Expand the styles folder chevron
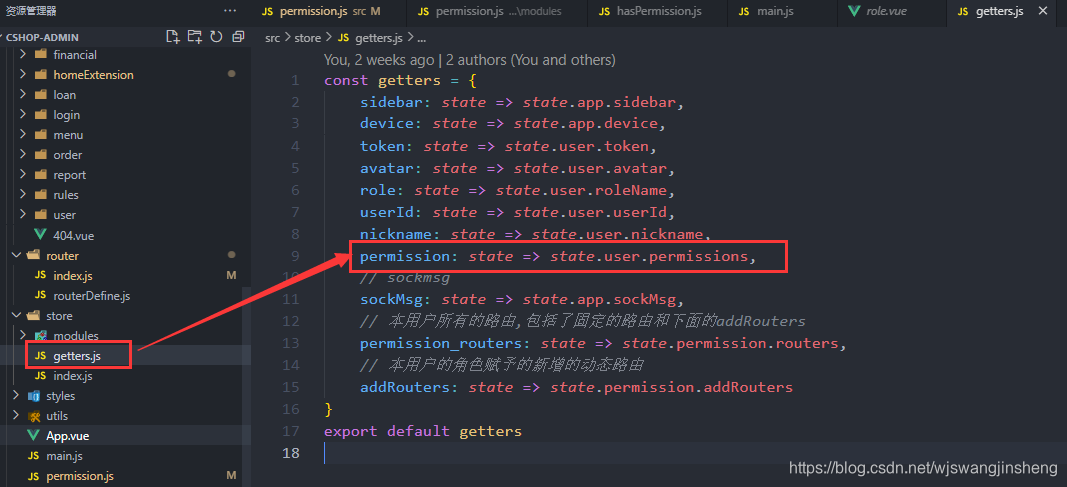 coord(16,396)
